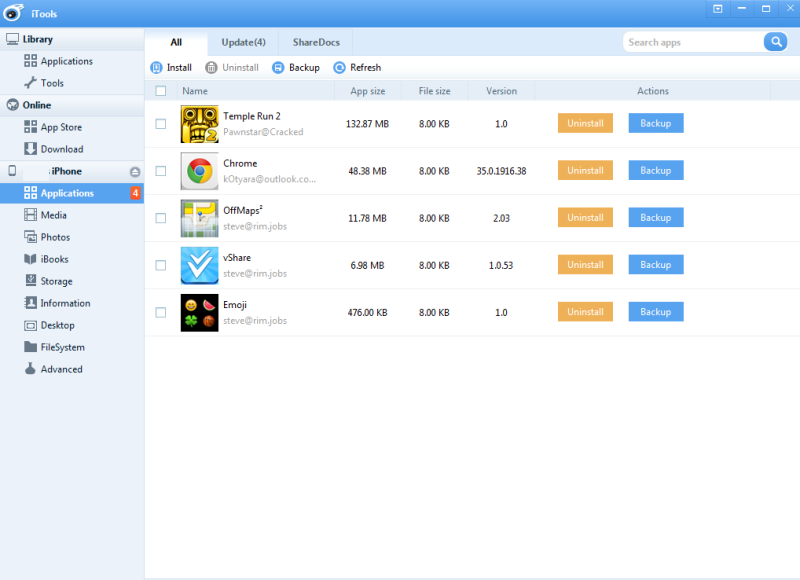Check the Emoji row checkbox
Viewport: 800px width, 580px height.
click(161, 312)
